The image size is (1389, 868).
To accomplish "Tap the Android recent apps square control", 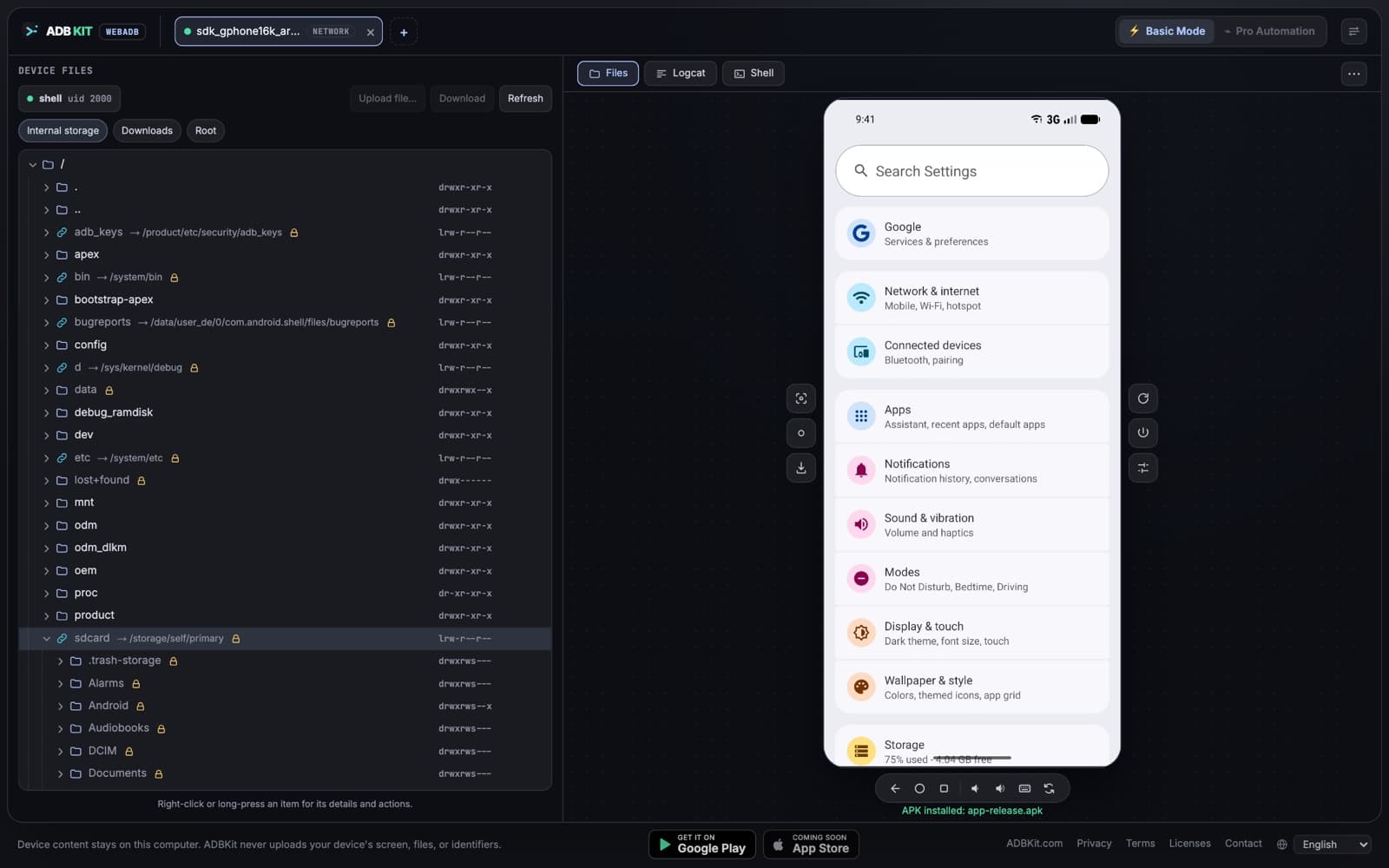I will point(944,788).
